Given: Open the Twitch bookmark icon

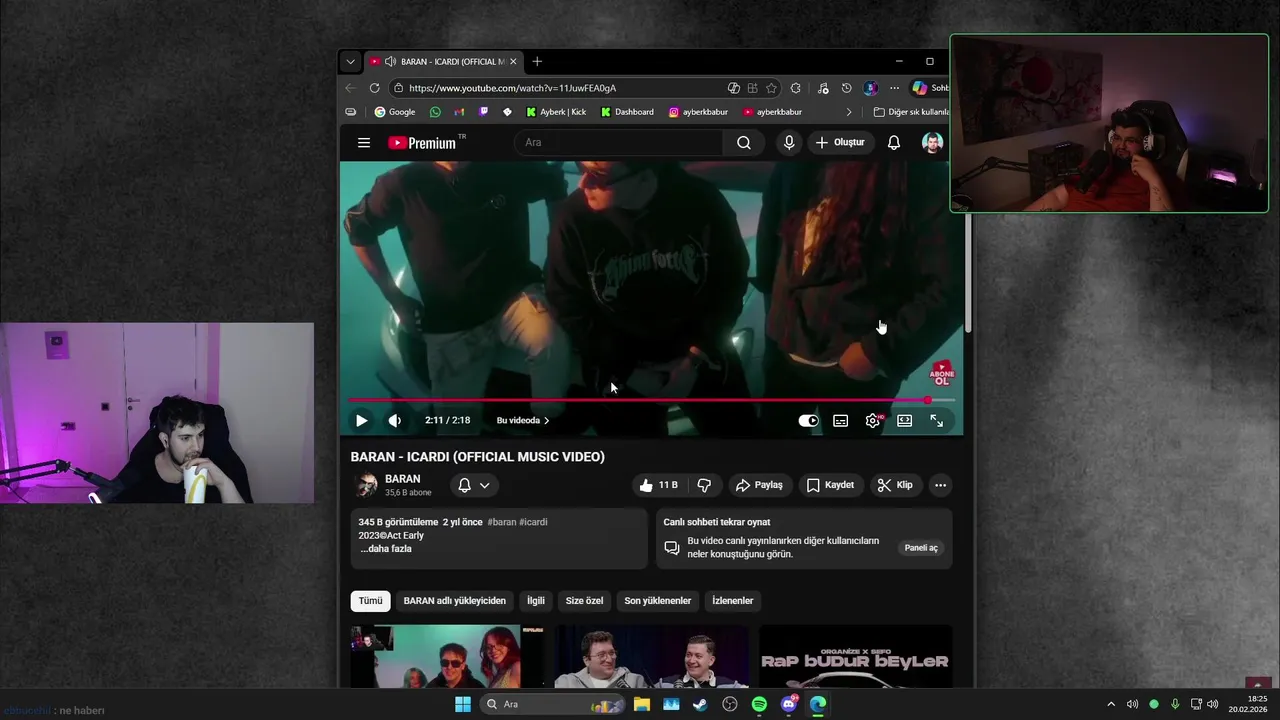Looking at the screenshot, I should click(x=483, y=112).
